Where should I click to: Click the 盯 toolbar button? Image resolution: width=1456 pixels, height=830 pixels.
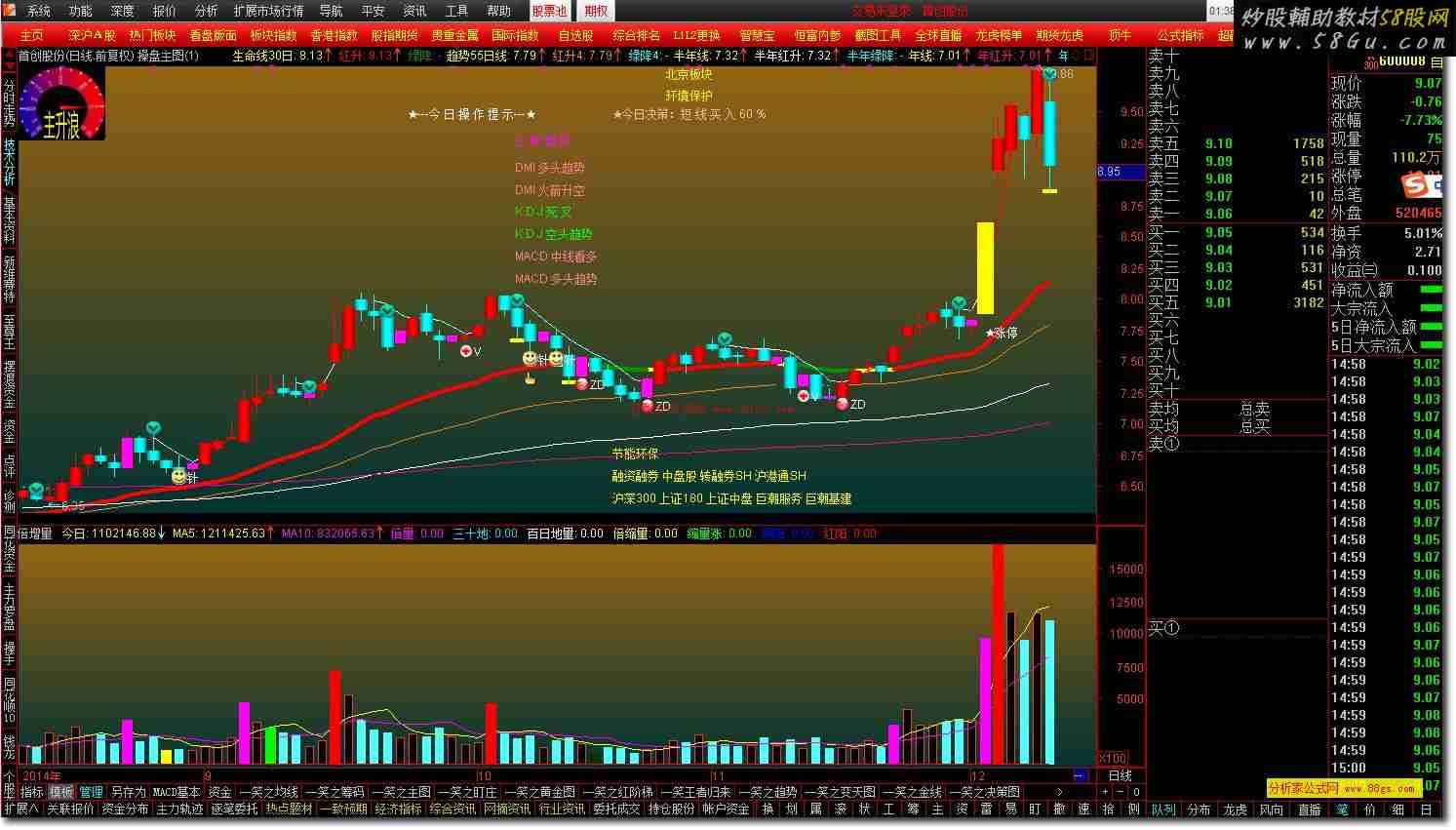click(x=1035, y=809)
